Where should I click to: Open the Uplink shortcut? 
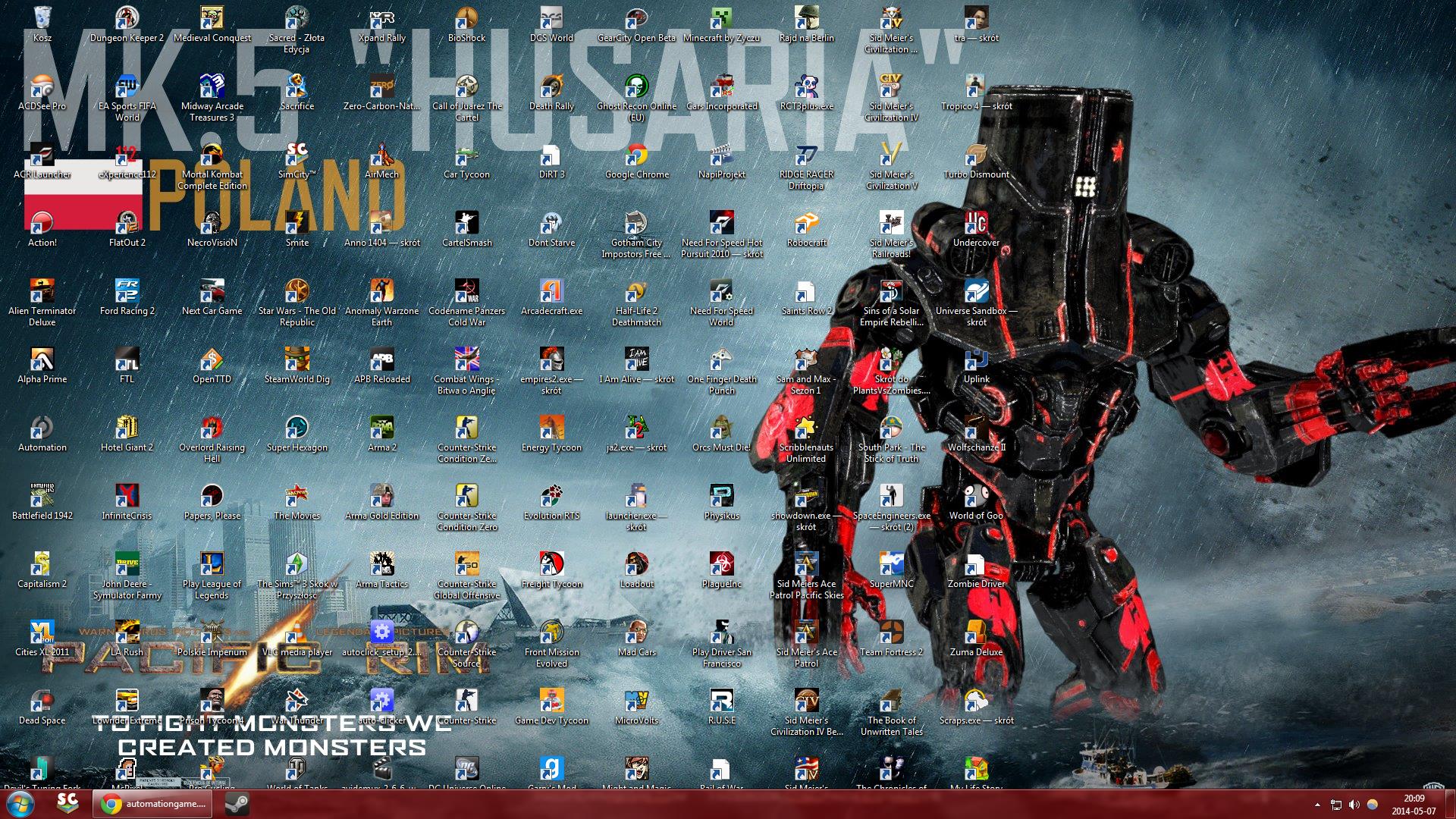977,365
